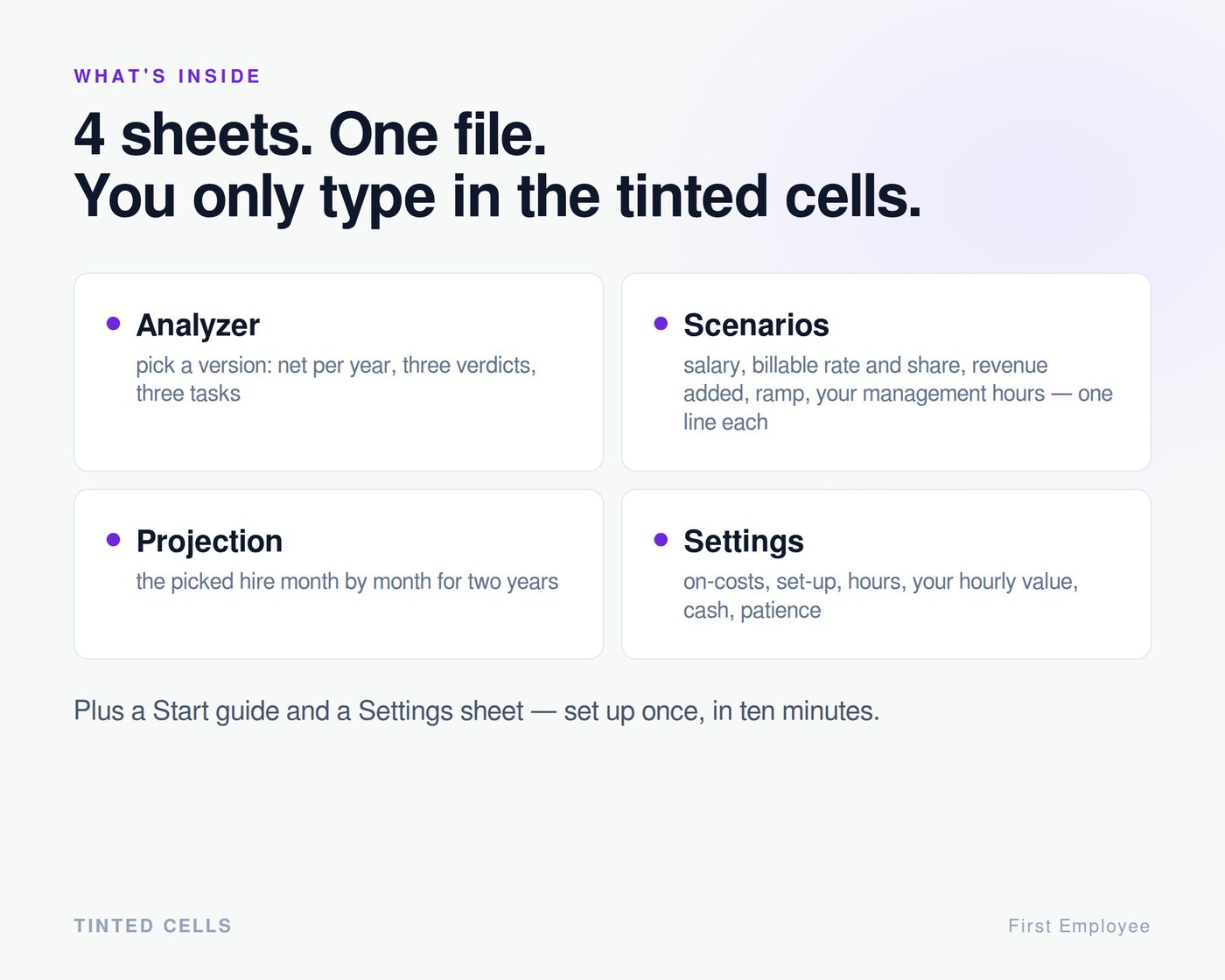Image resolution: width=1225 pixels, height=980 pixels.
Task: Click the purple bullet beside Projection
Action: (113, 540)
